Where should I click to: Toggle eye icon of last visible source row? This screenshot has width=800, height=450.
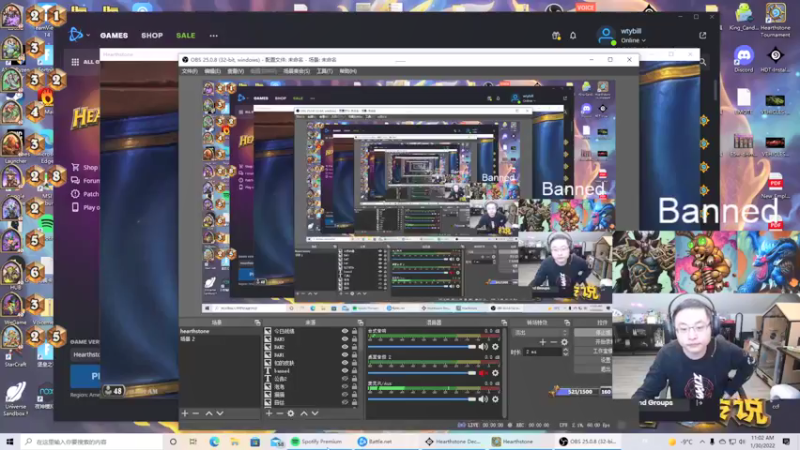click(x=345, y=403)
